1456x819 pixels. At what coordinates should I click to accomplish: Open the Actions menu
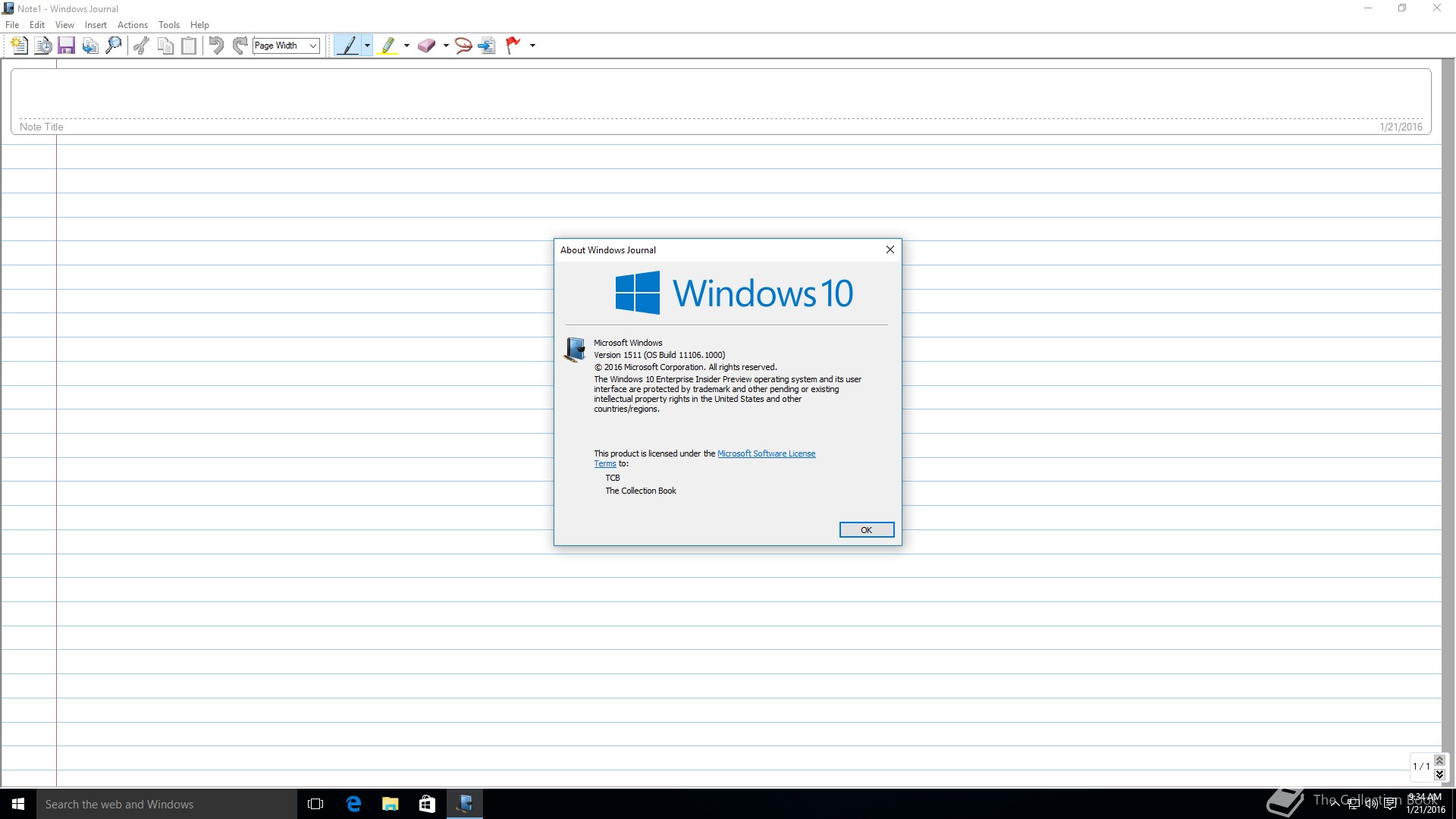(132, 25)
